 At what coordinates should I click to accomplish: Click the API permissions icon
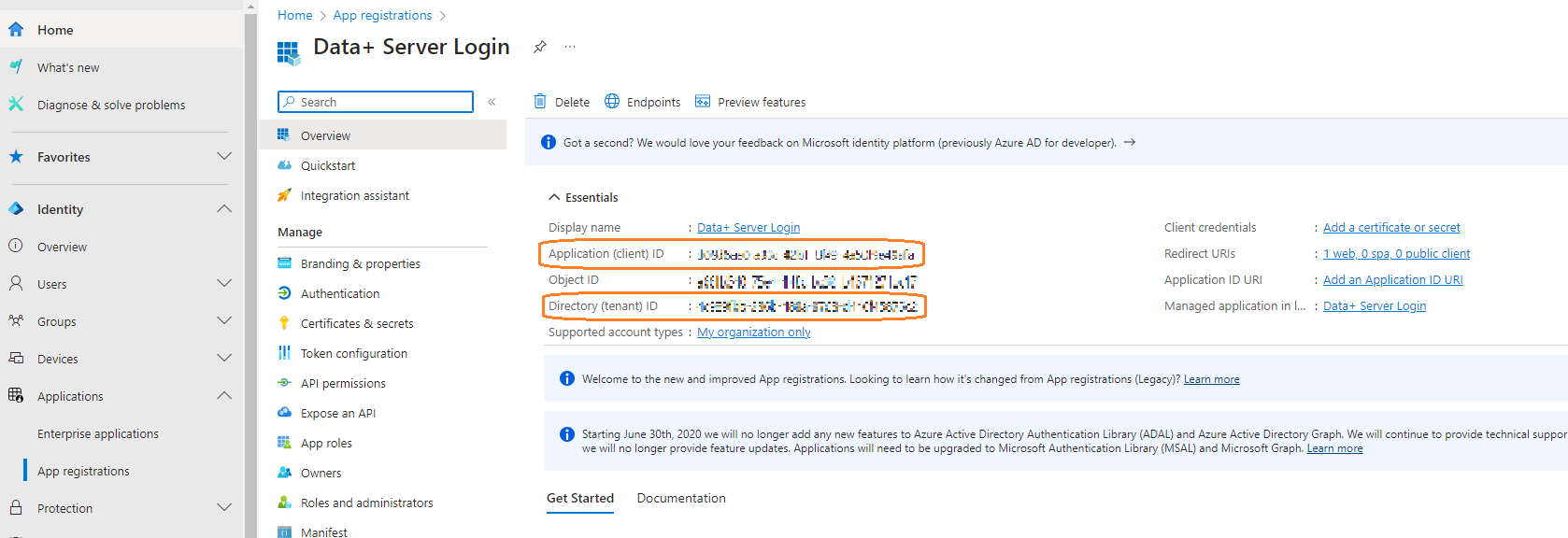click(284, 383)
